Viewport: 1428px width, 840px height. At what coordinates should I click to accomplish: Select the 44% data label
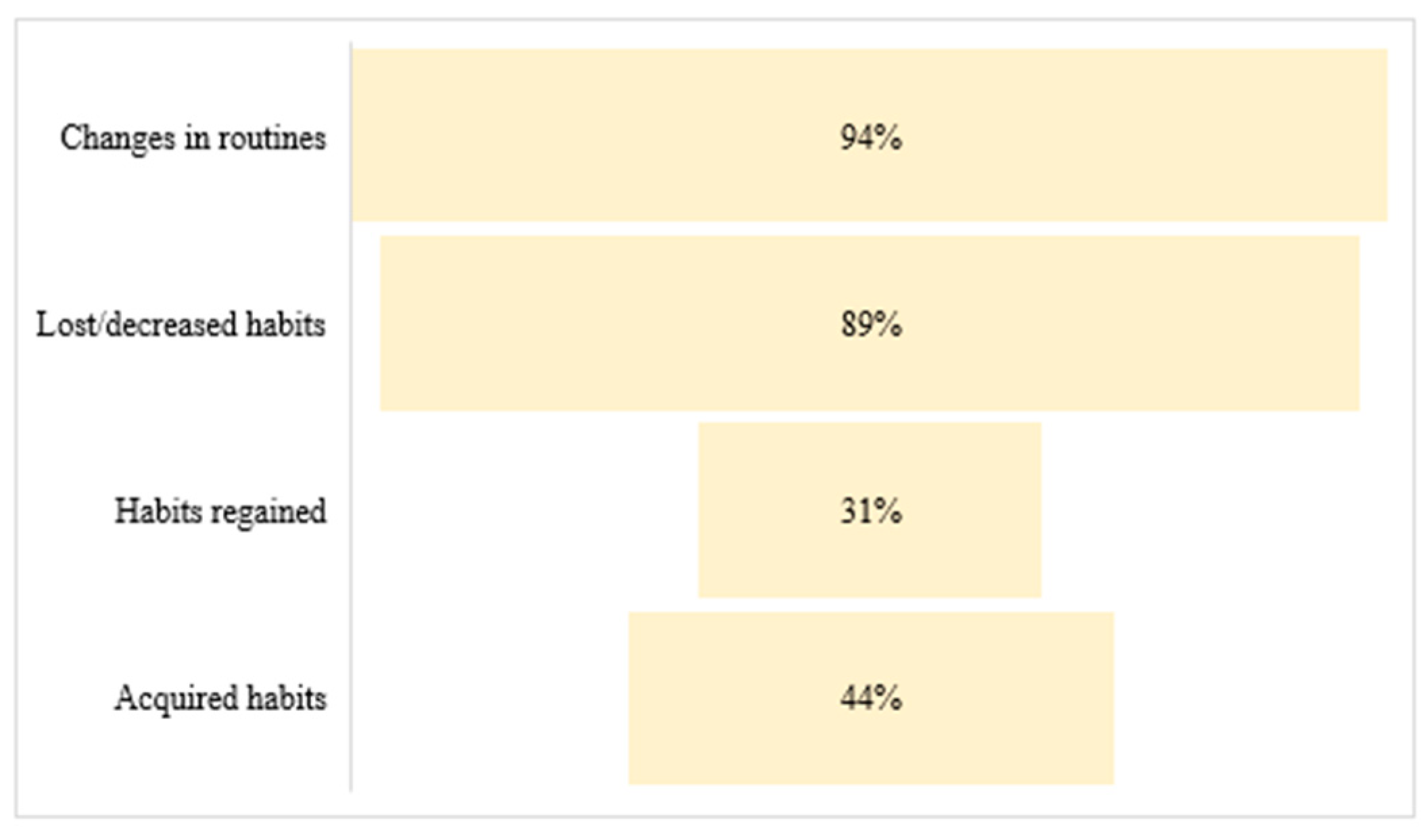pos(871,697)
